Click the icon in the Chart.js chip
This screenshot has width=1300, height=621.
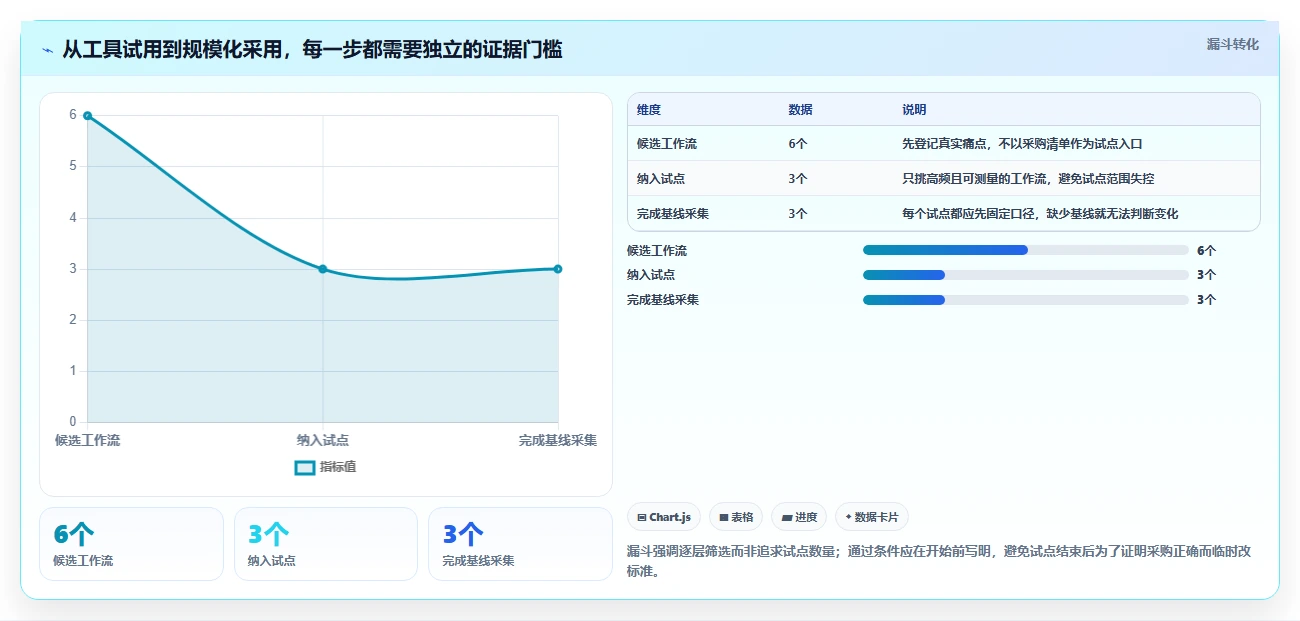642,518
